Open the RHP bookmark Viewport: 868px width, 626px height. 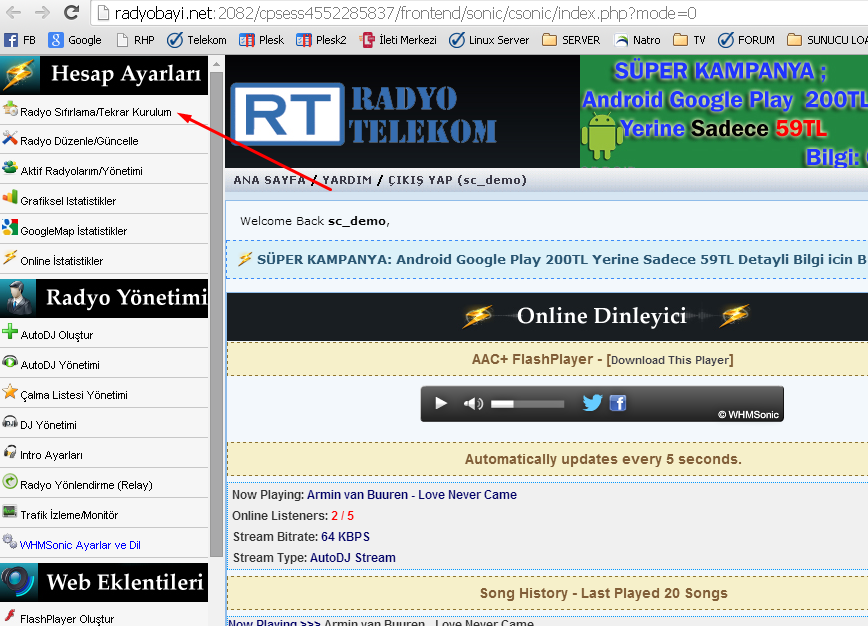(x=136, y=40)
